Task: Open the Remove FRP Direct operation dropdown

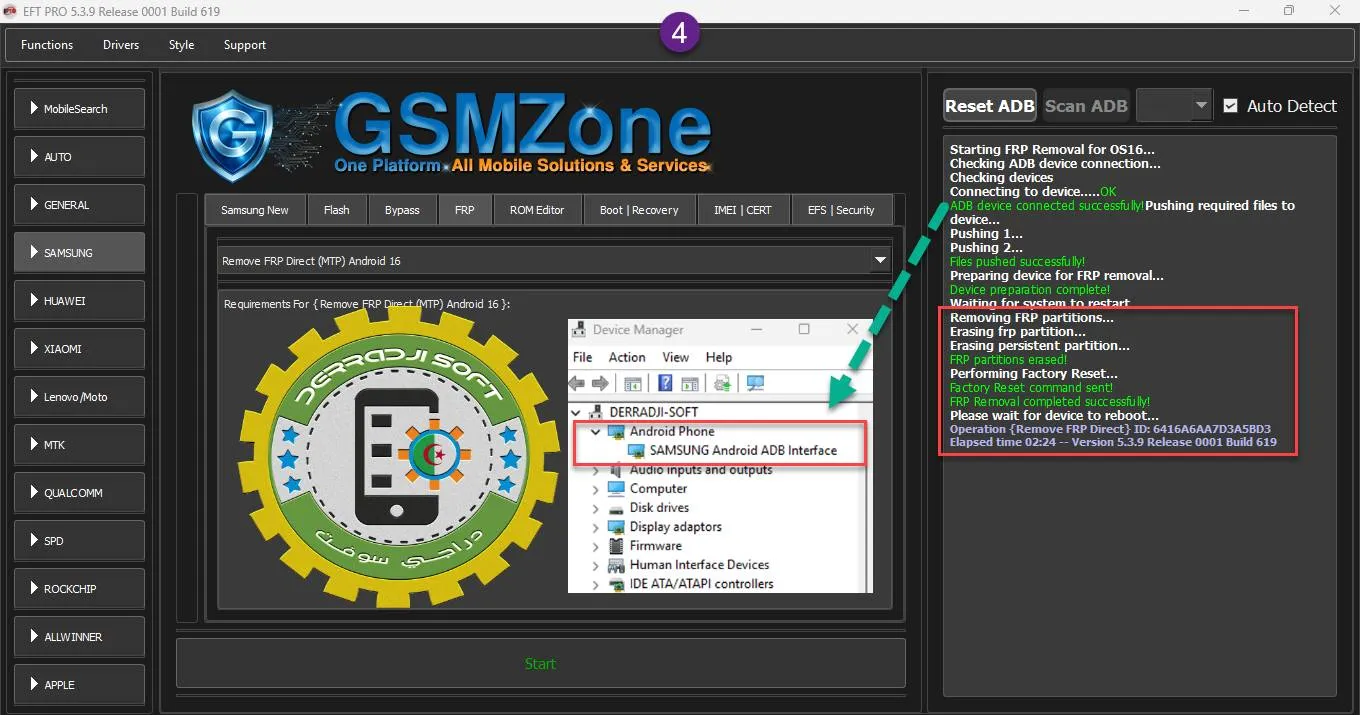Action: [x=880, y=261]
